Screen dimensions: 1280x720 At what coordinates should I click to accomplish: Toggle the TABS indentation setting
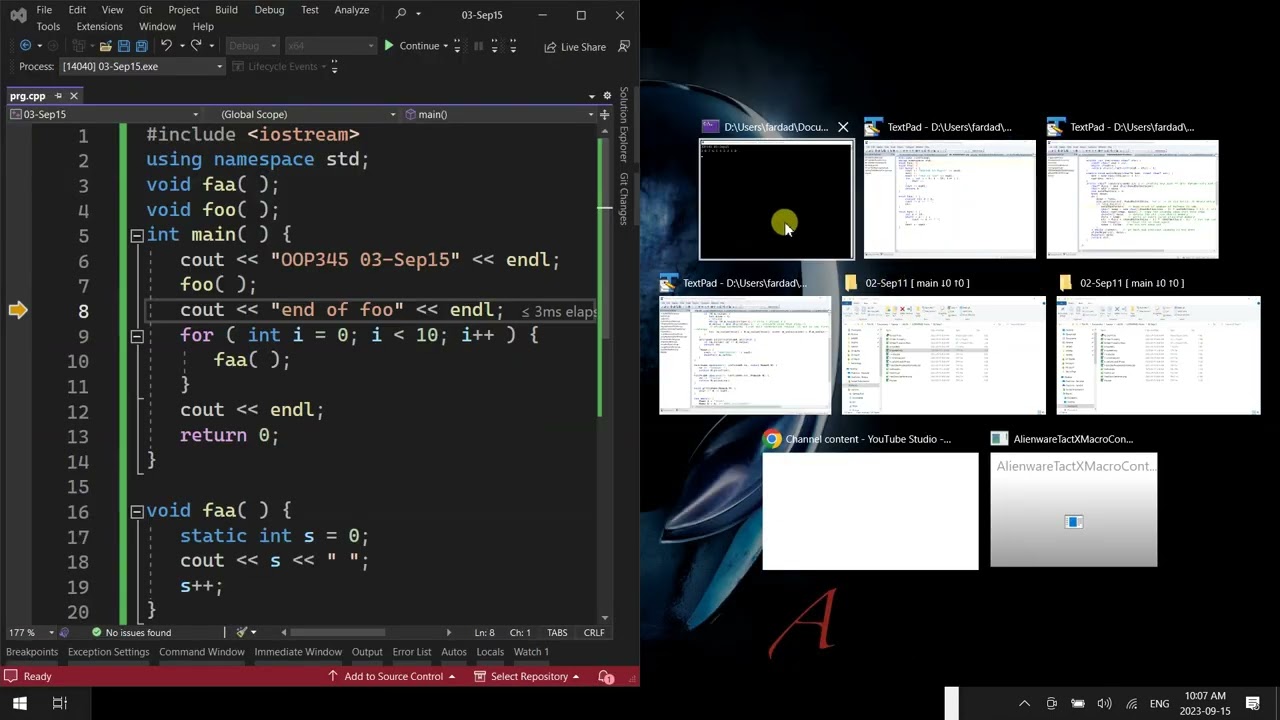(x=557, y=632)
